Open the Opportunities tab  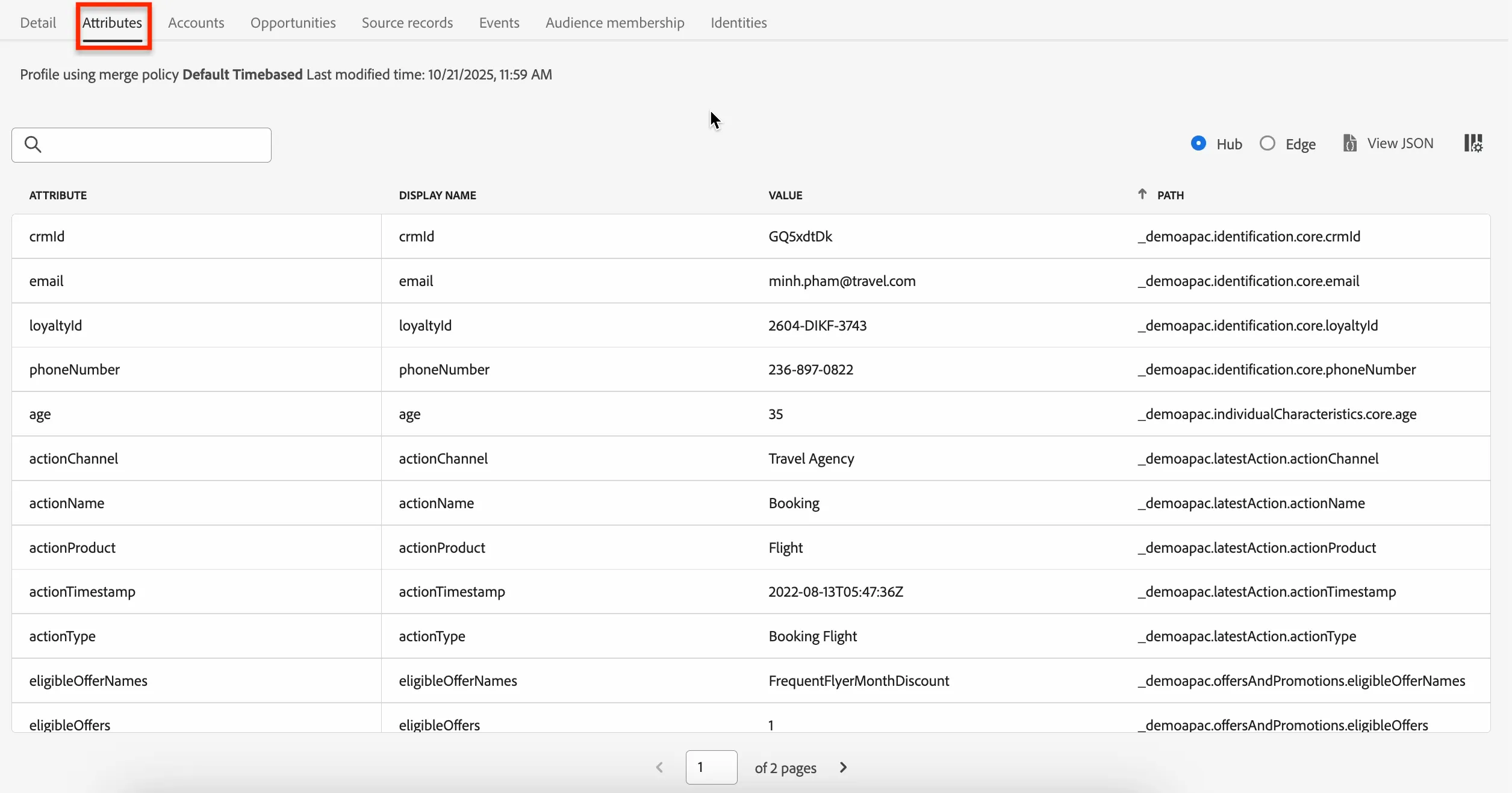[293, 23]
